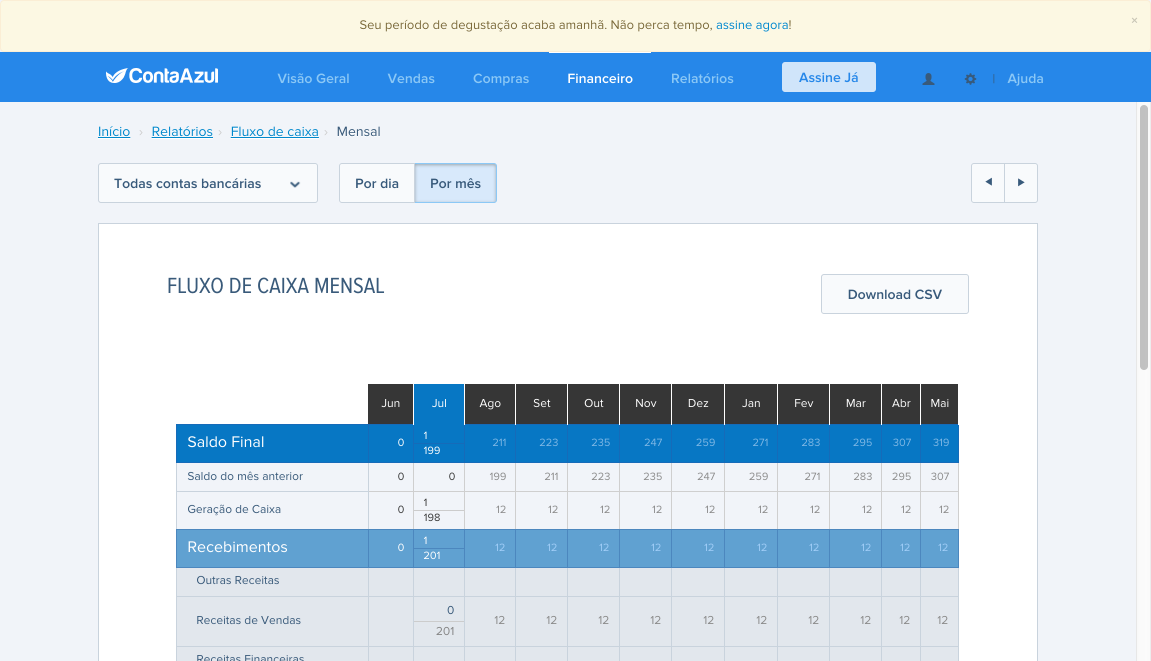
Task: Select the Dez month column header
Action: point(698,404)
